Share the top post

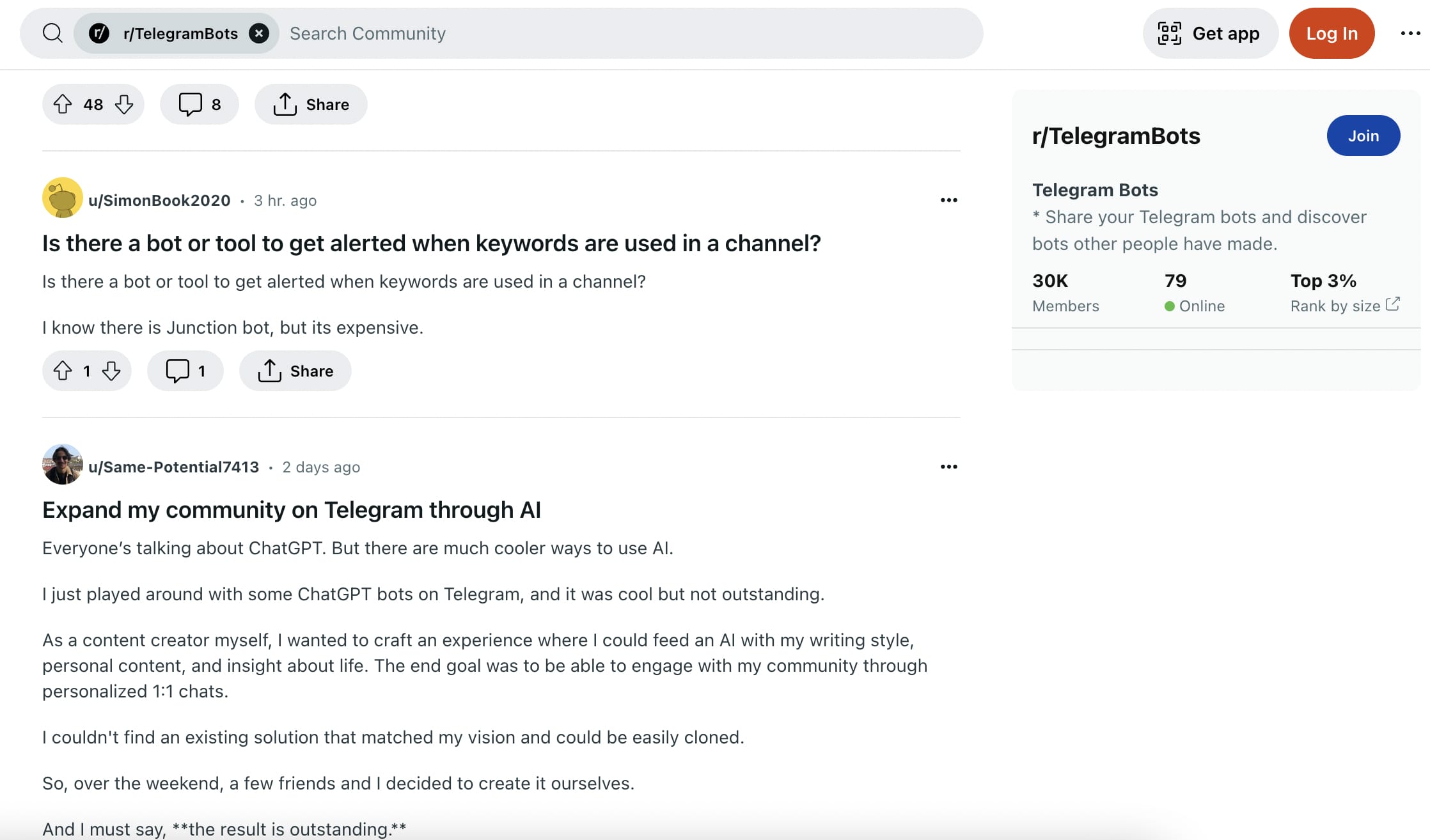click(311, 104)
